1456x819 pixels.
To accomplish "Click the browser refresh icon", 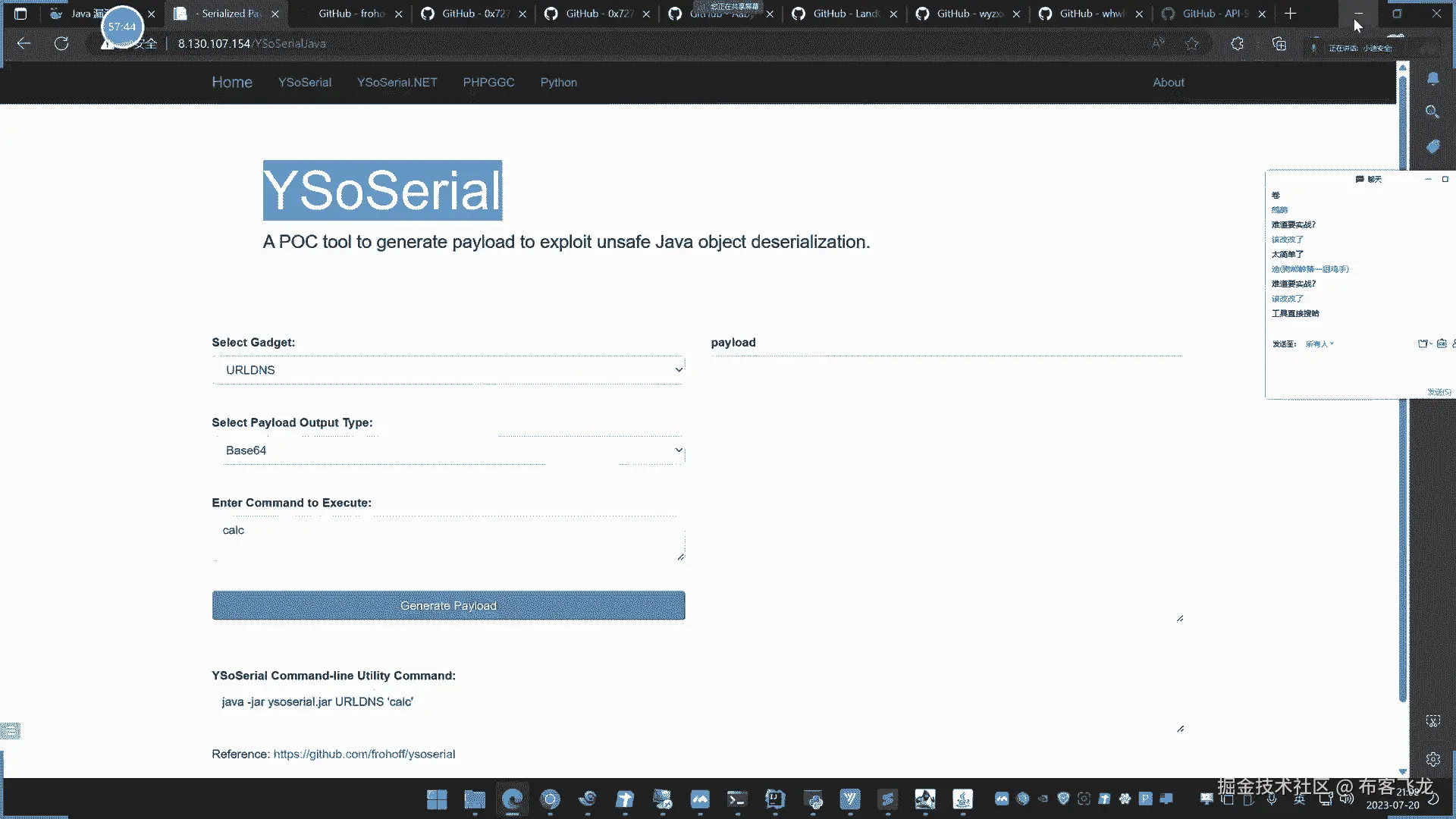I will click(x=61, y=44).
